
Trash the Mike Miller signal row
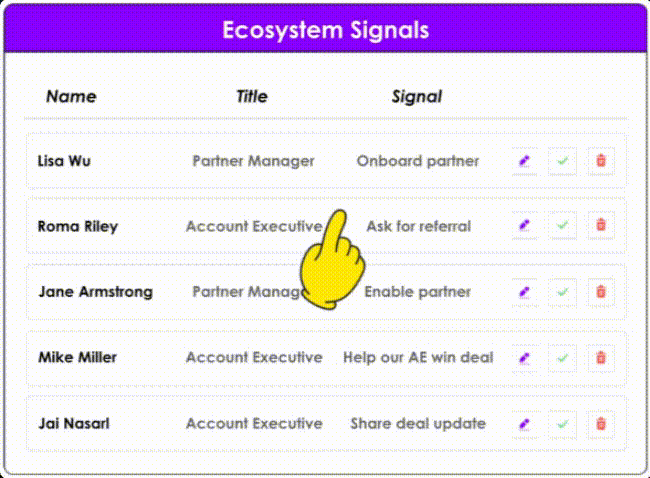[601, 357]
